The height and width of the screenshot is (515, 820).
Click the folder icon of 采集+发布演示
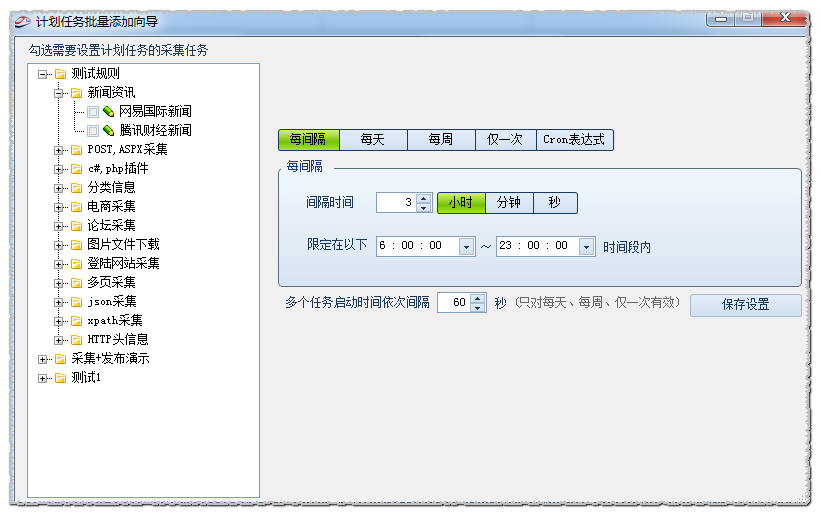(60, 359)
